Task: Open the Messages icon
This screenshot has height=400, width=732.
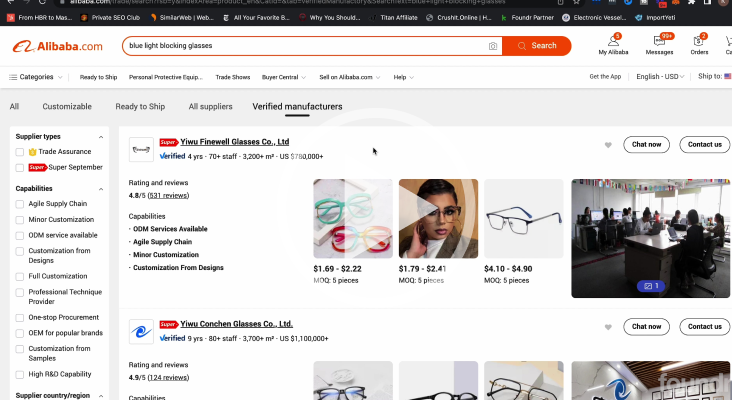Action: point(659,43)
